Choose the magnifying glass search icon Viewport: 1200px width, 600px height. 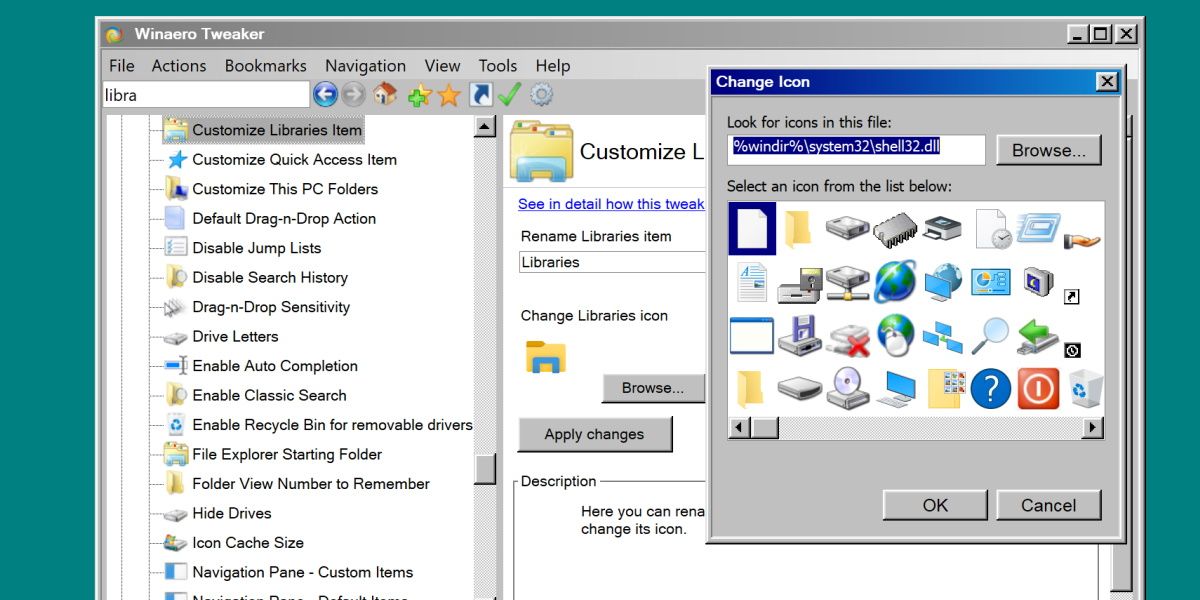pos(991,336)
